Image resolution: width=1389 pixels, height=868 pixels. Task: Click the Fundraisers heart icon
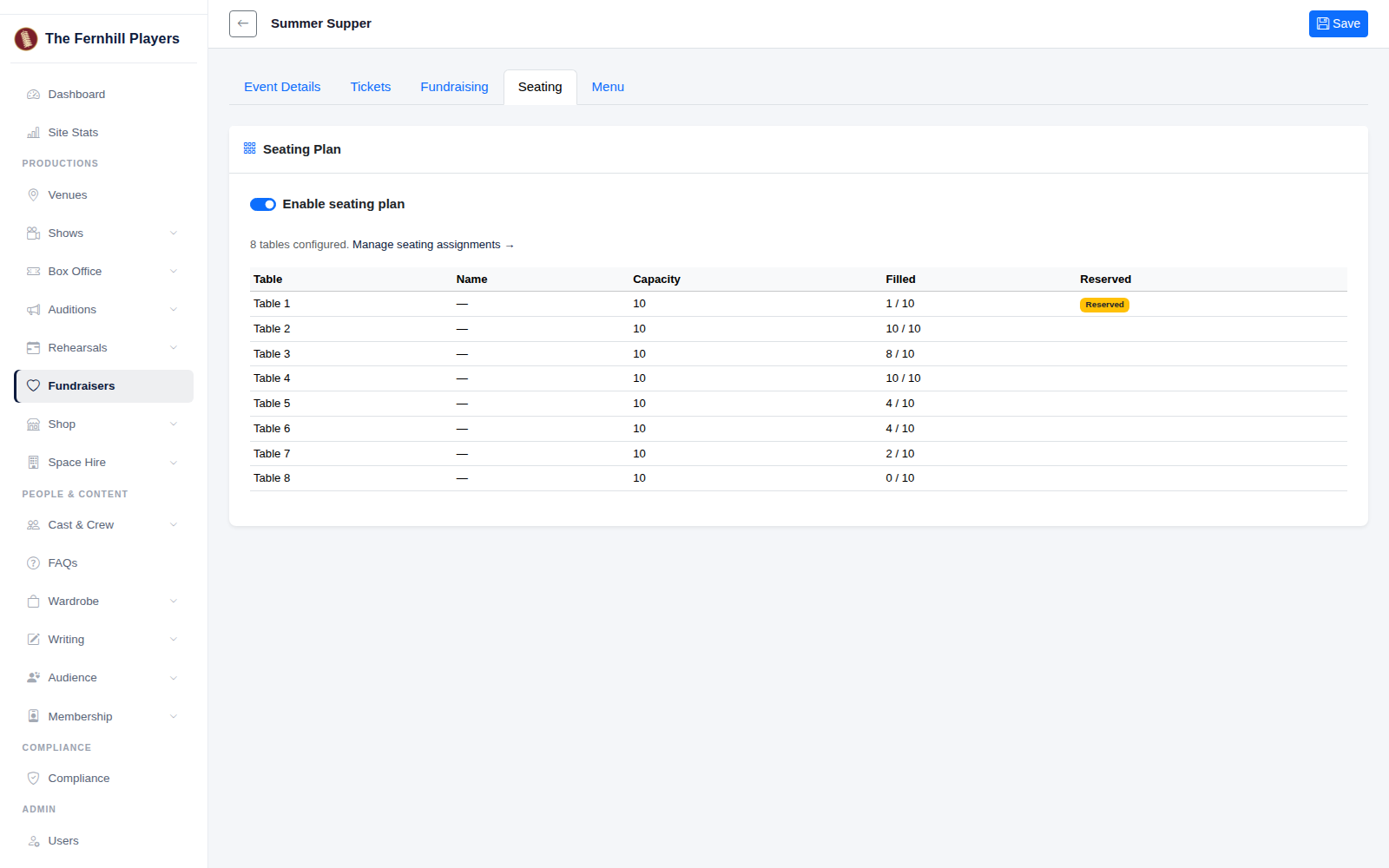(33, 386)
